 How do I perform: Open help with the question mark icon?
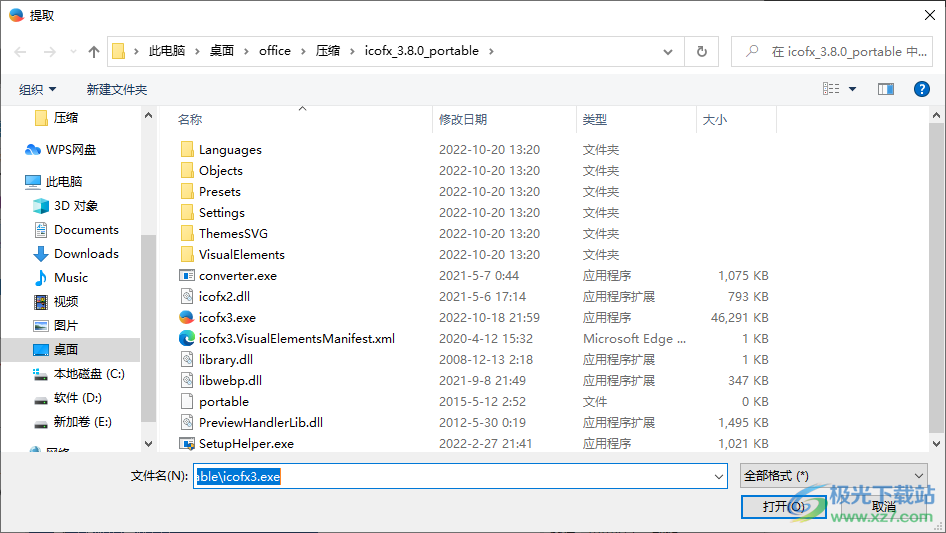pyautogui.click(x=921, y=89)
